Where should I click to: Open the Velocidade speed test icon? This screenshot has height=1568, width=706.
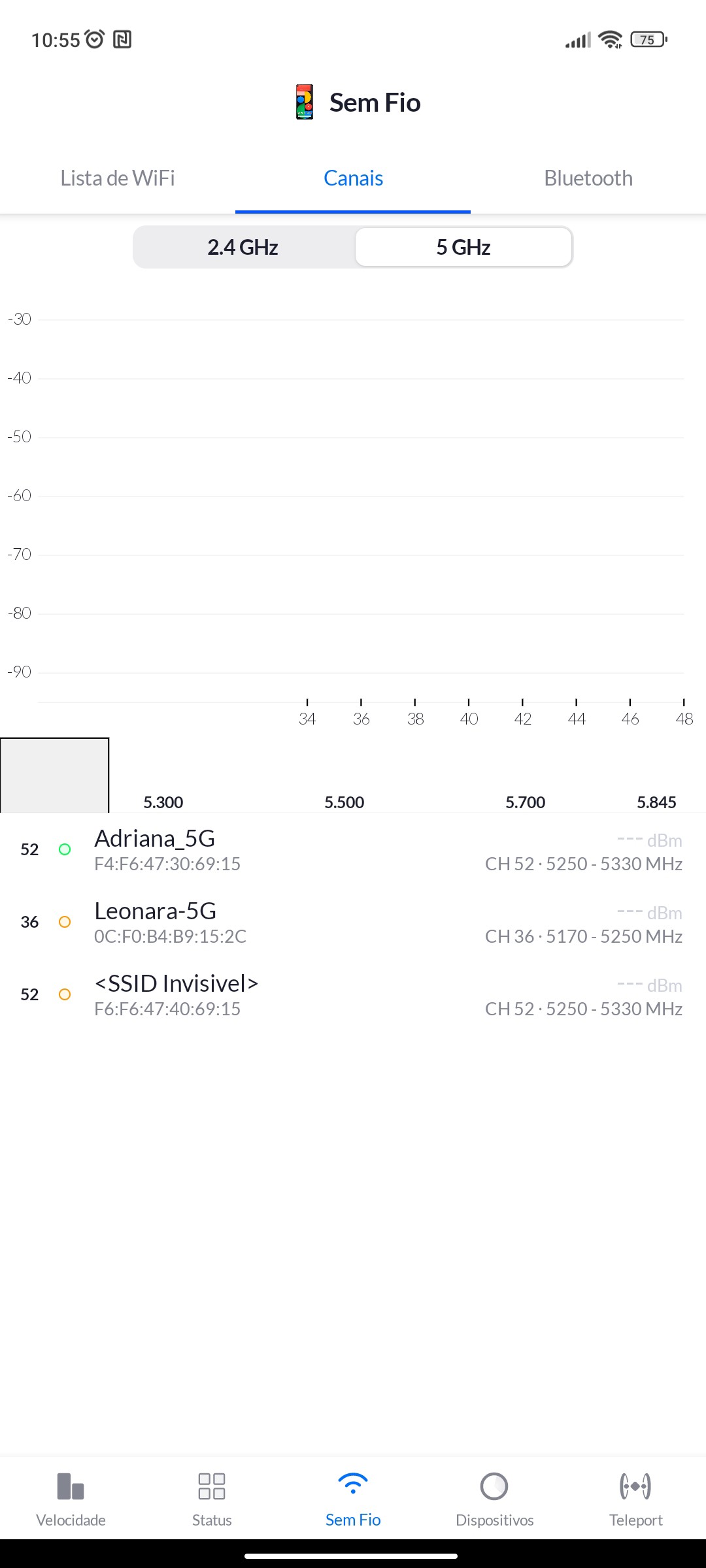pos(71,1486)
